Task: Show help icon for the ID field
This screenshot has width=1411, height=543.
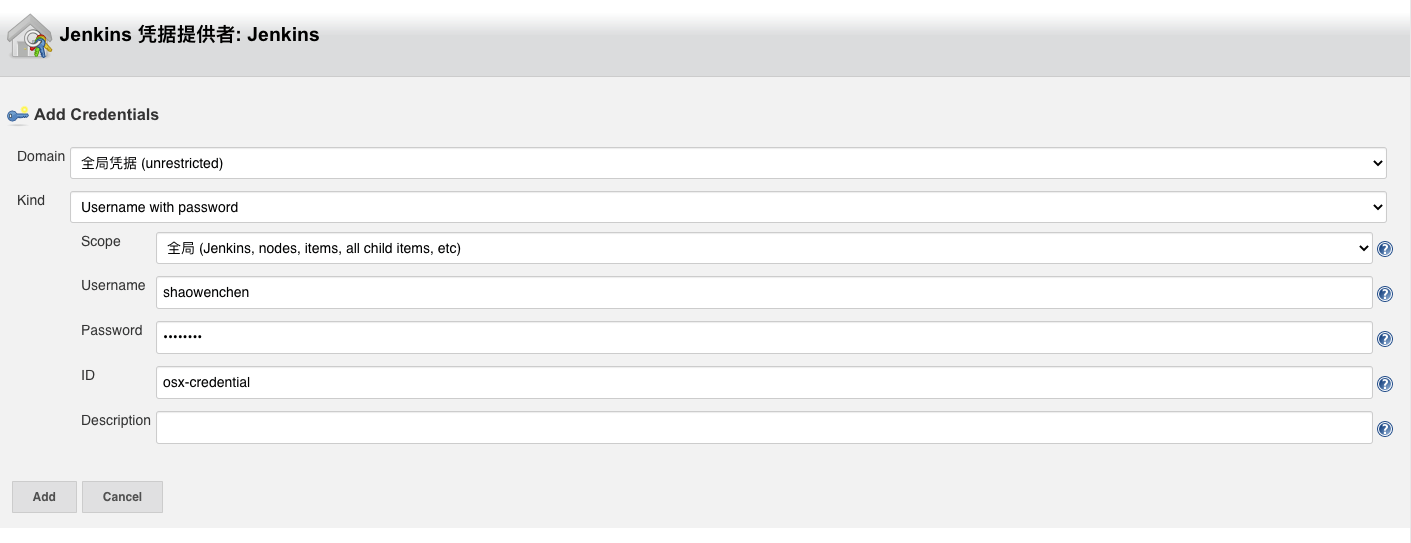Action: 1385,384
